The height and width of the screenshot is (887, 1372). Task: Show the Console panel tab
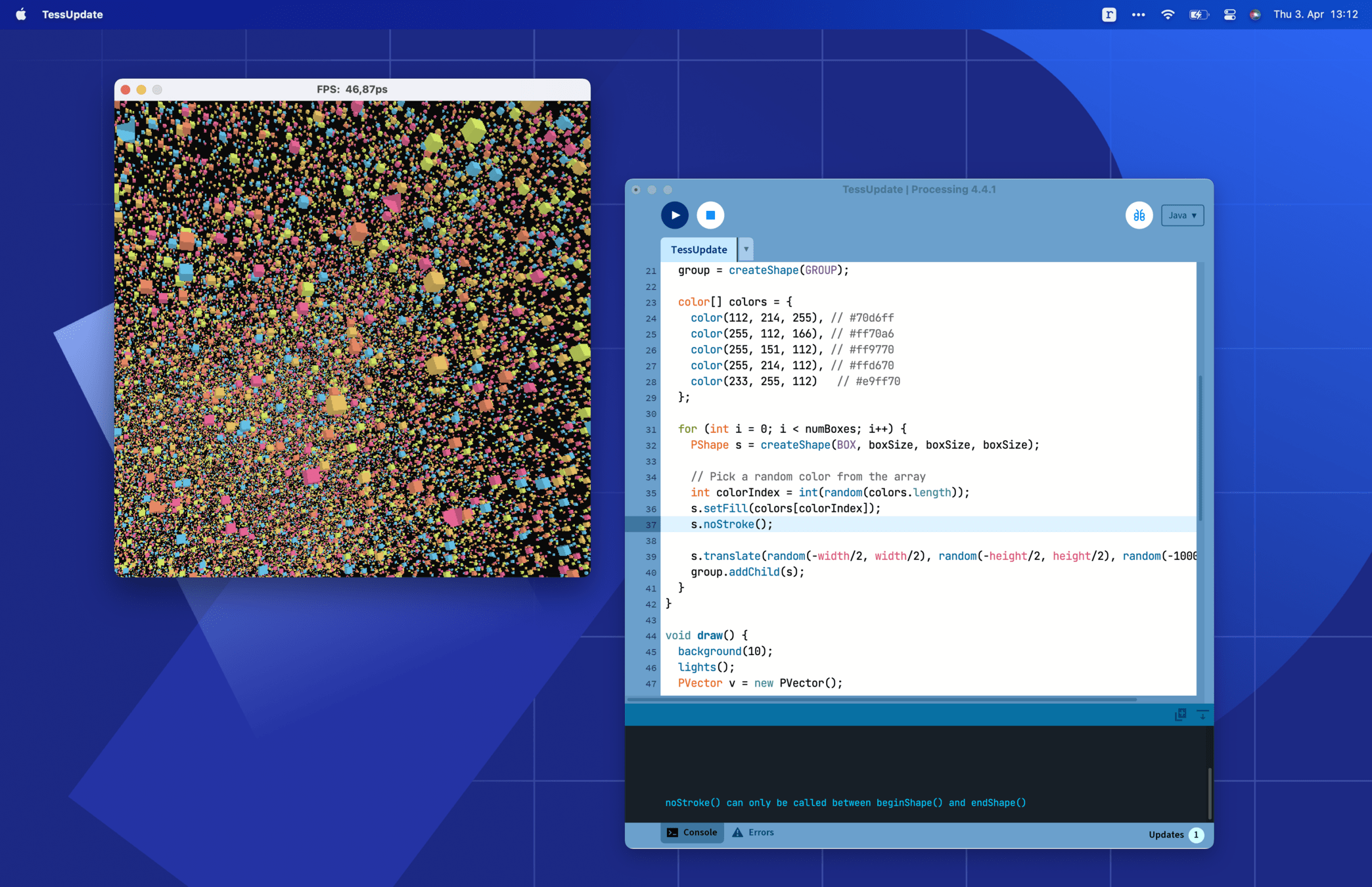coord(692,832)
